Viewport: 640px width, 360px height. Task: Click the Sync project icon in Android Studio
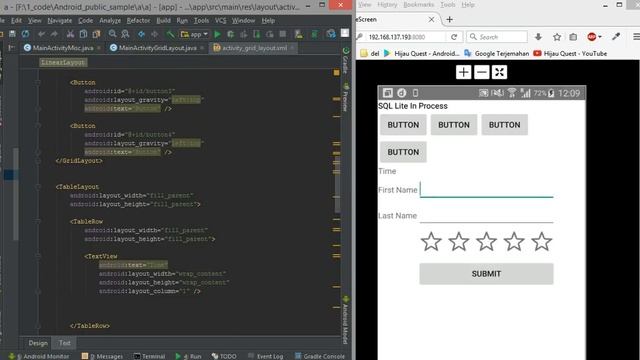pos(25,34)
